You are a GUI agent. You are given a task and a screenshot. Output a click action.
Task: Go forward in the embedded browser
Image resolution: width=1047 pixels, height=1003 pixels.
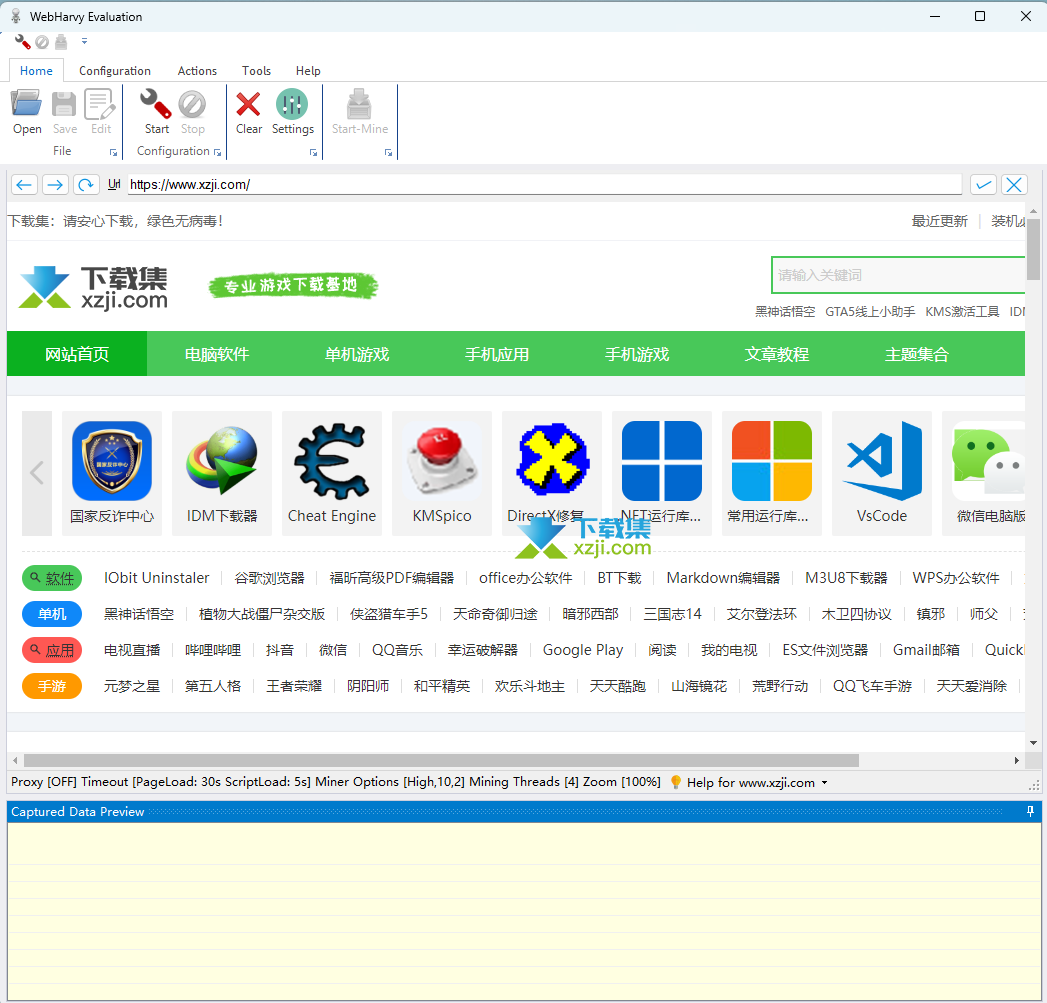pyautogui.click(x=55, y=184)
